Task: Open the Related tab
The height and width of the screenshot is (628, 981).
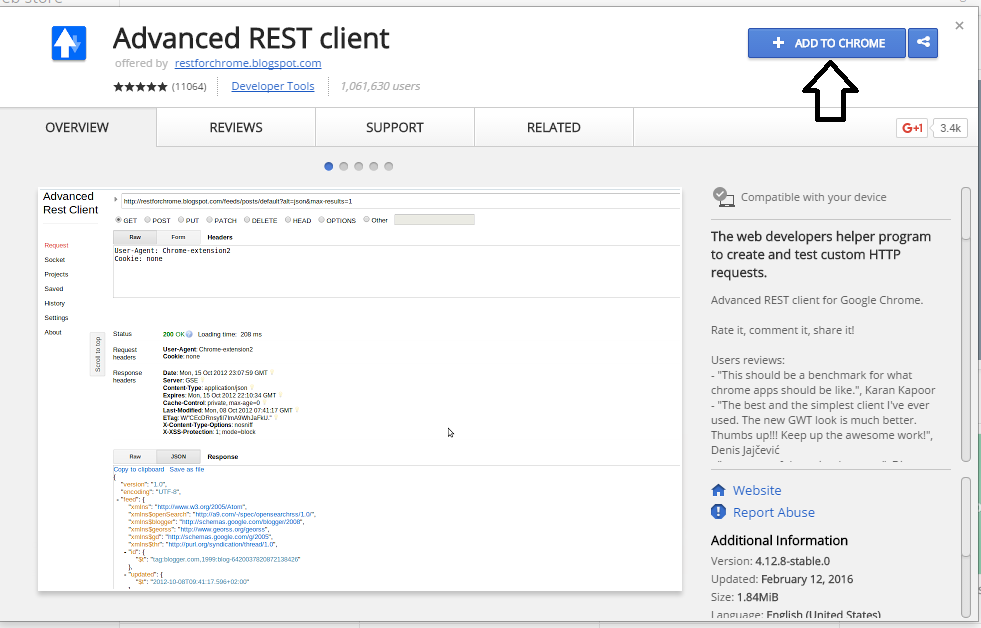Action: [554, 128]
